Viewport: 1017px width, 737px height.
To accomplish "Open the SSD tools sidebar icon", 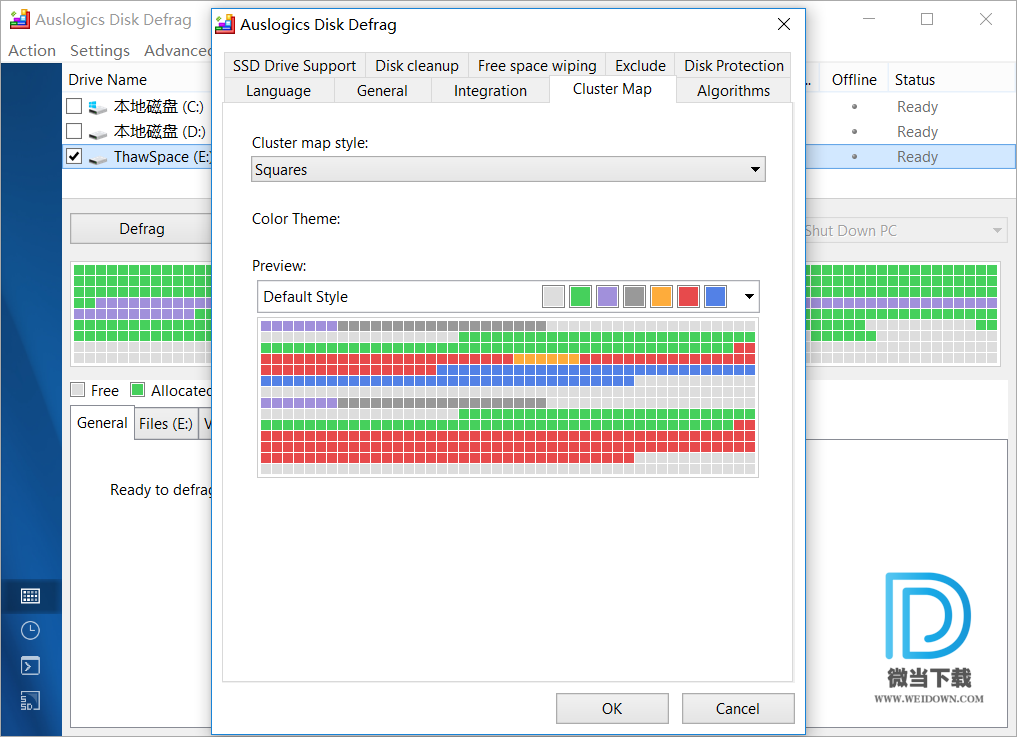I will tap(30, 701).
